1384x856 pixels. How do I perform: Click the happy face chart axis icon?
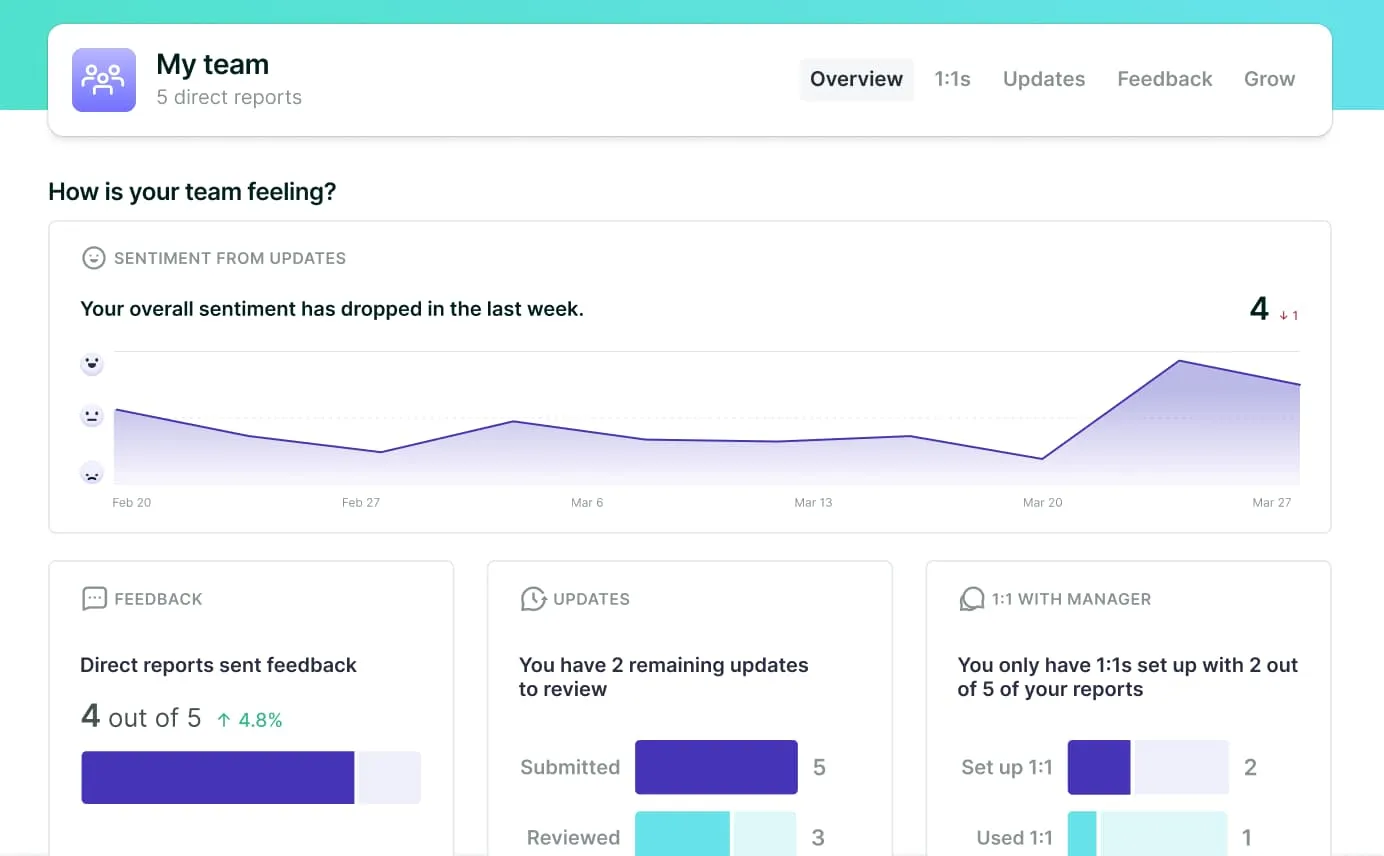pos(92,364)
